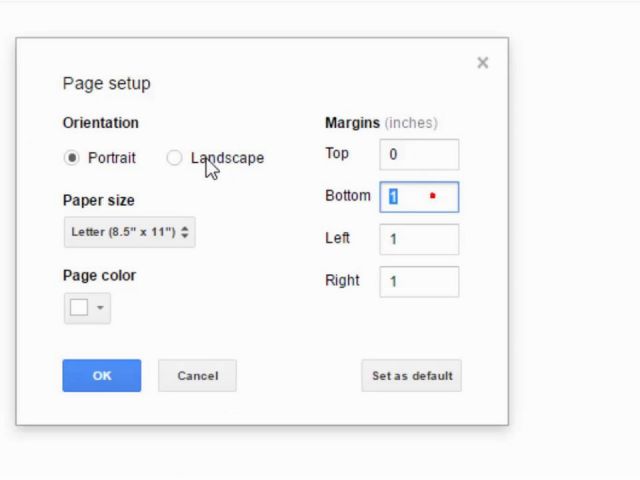The image size is (640, 480).
Task: Open the Page color picker swatch
Action: pos(79,308)
